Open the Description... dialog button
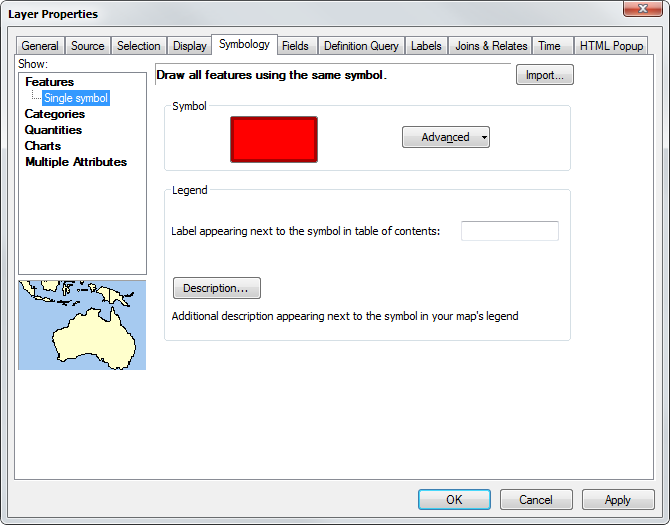Image resolution: width=670 pixels, height=525 pixels. click(216, 288)
